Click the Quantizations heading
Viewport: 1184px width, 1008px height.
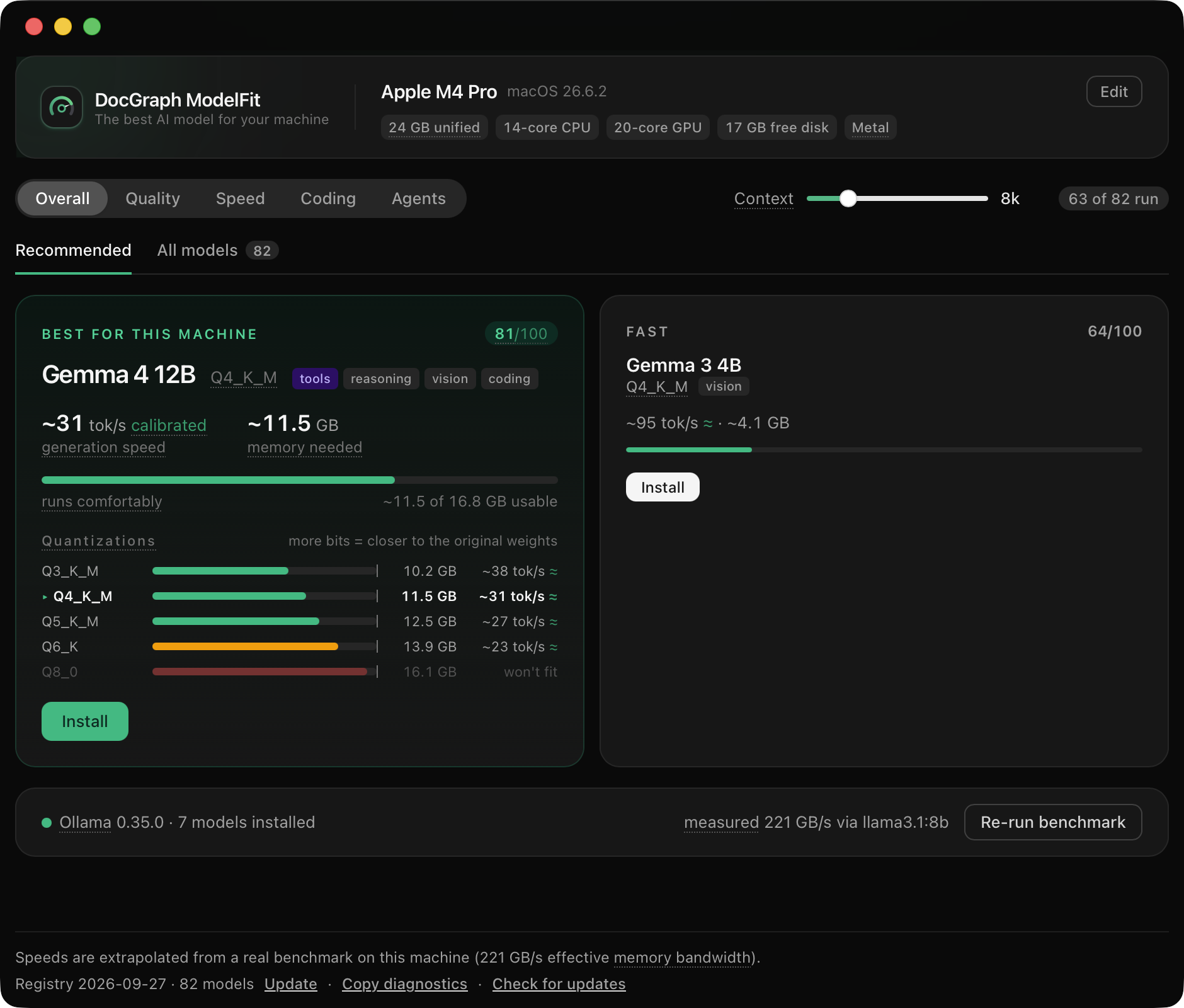pos(98,541)
